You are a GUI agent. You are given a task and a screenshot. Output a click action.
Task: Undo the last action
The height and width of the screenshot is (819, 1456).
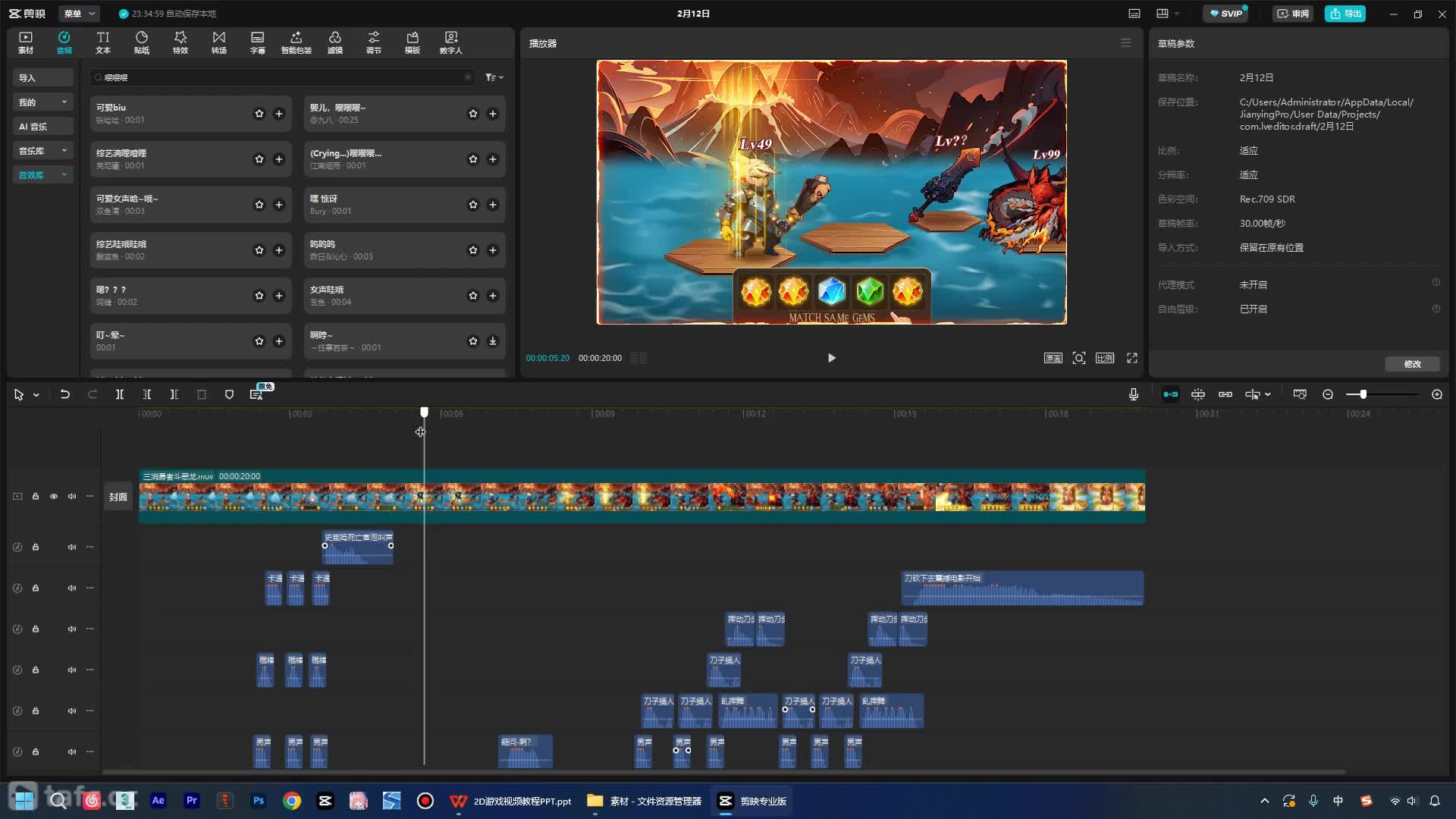[65, 394]
